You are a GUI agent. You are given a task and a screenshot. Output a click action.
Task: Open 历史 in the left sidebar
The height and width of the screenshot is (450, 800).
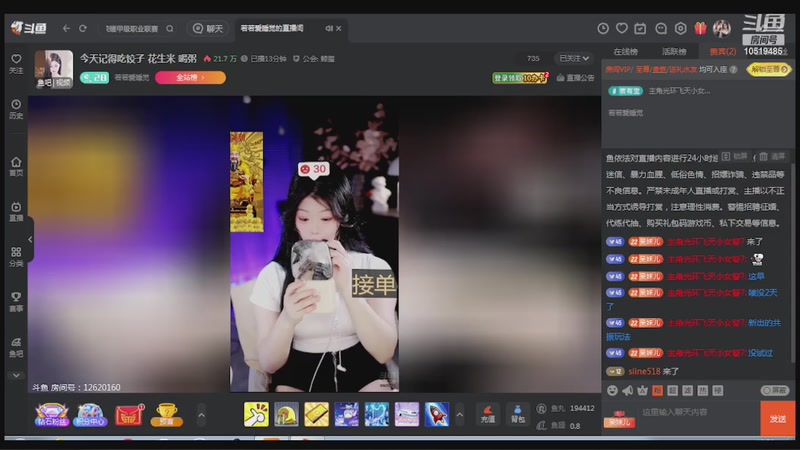(16, 109)
